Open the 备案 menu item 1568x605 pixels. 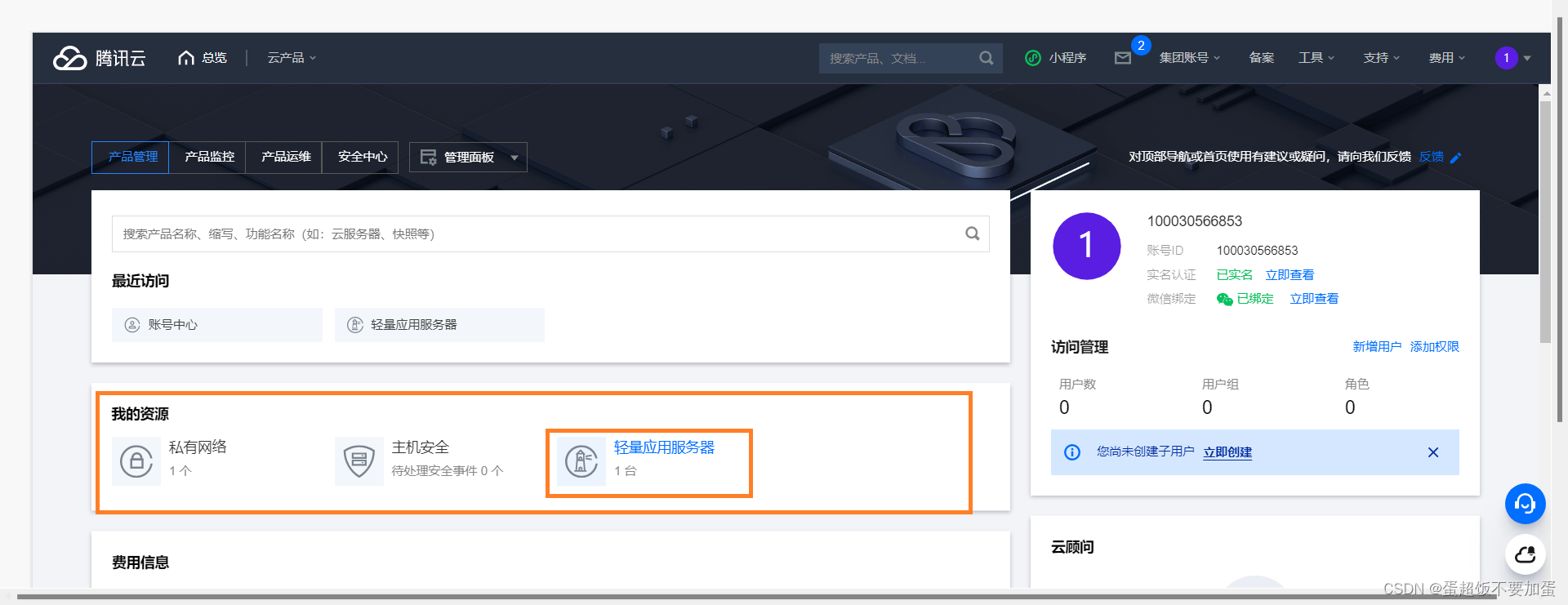1262,58
